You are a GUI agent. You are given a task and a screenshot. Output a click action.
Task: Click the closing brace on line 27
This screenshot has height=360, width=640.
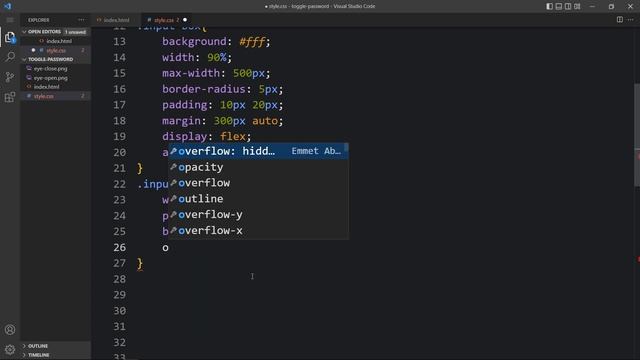140,263
